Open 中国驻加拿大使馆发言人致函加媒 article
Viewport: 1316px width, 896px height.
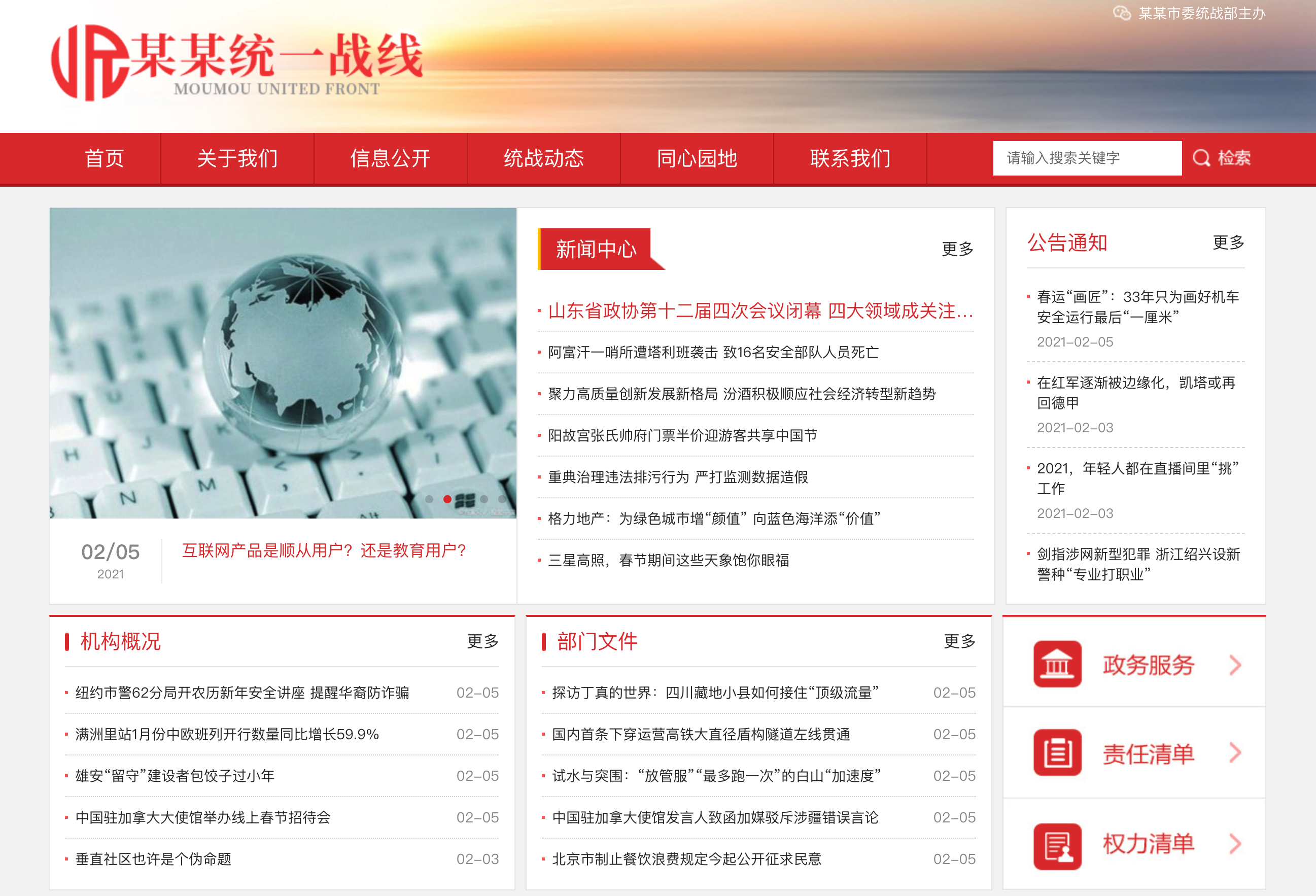coord(715,817)
